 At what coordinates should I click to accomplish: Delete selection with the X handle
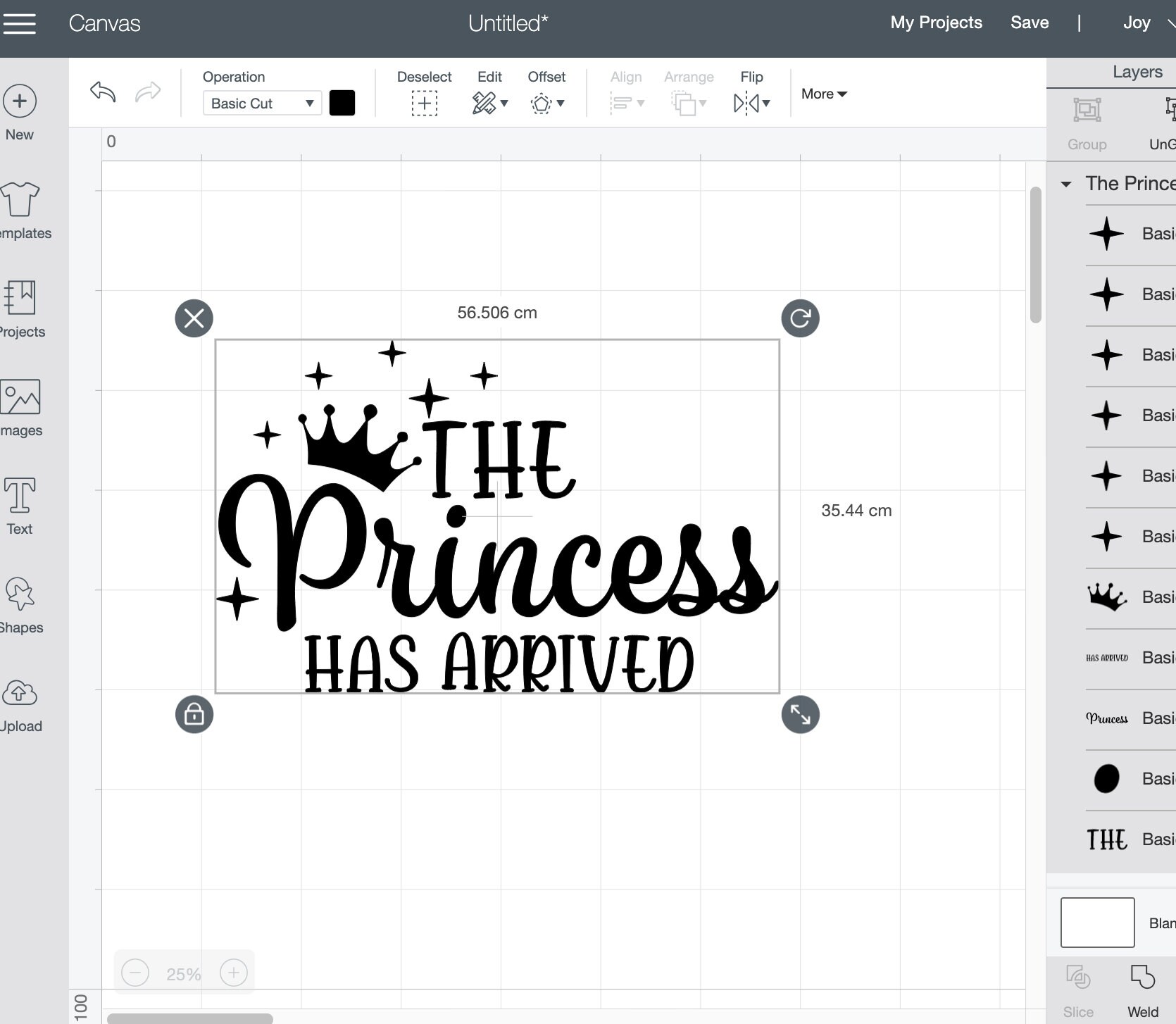(x=194, y=318)
